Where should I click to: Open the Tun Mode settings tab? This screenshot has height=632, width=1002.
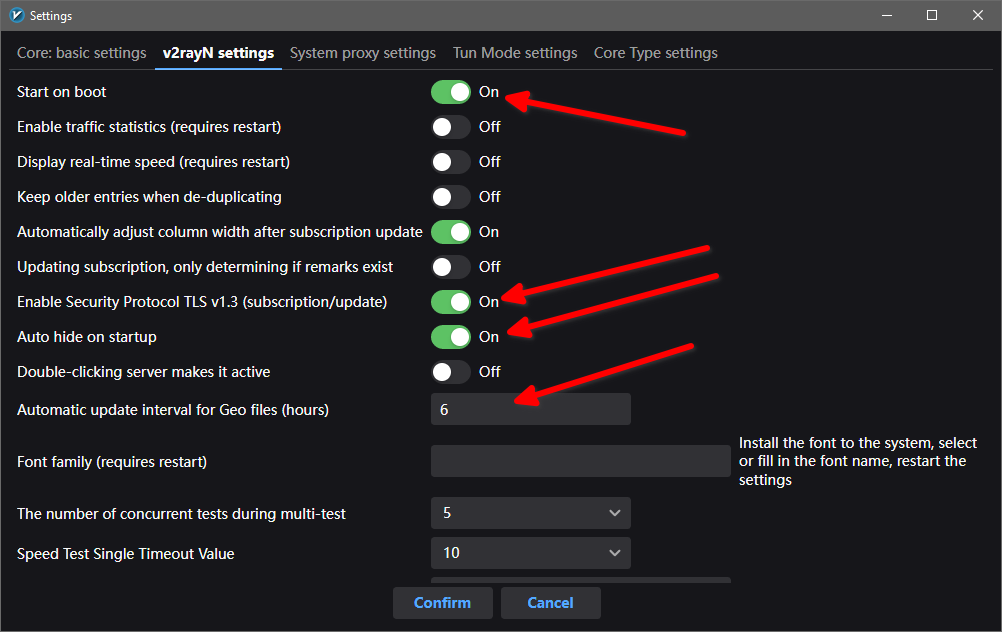pyautogui.click(x=515, y=53)
